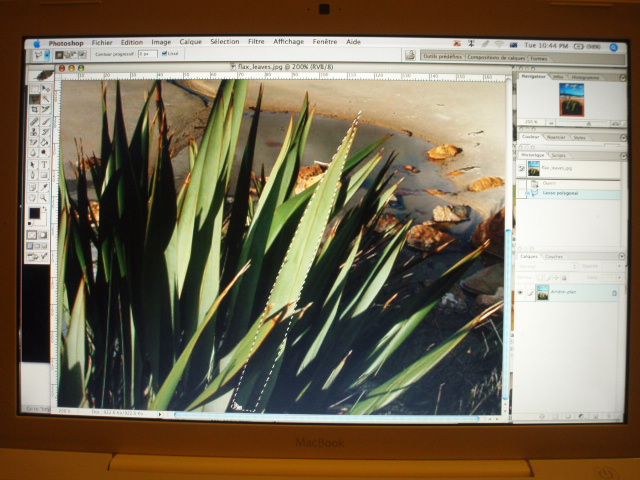Viewport: 640px width, 480px height.
Task: Select the Pen tool
Action: [x=34, y=176]
